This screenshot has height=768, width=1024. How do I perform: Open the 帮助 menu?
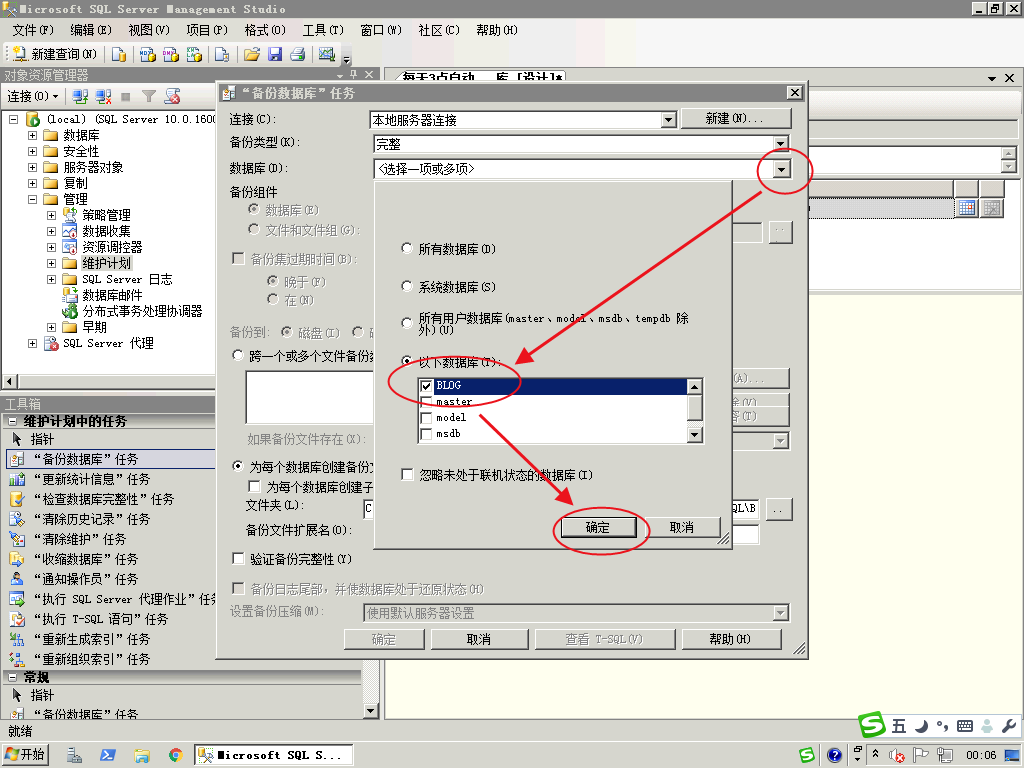click(x=496, y=30)
